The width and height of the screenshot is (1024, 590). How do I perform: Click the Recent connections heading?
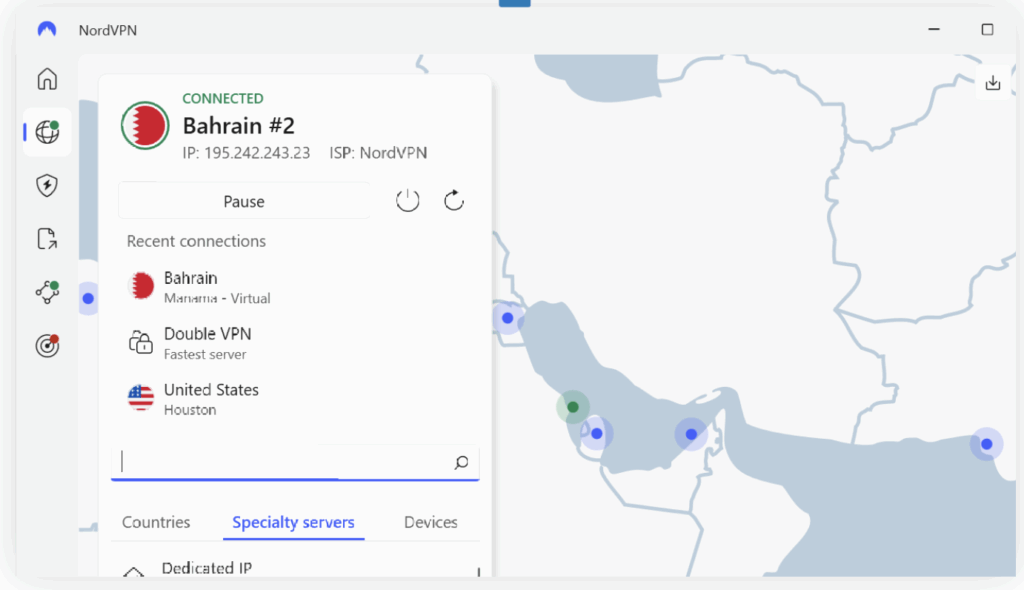coord(196,241)
